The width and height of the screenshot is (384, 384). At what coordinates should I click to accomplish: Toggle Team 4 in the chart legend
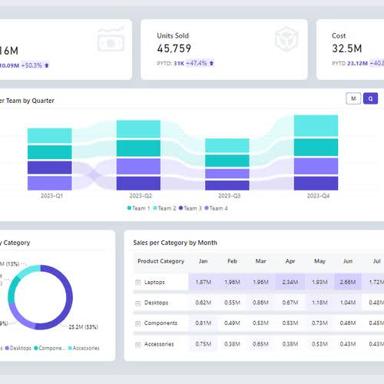[216, 208]
